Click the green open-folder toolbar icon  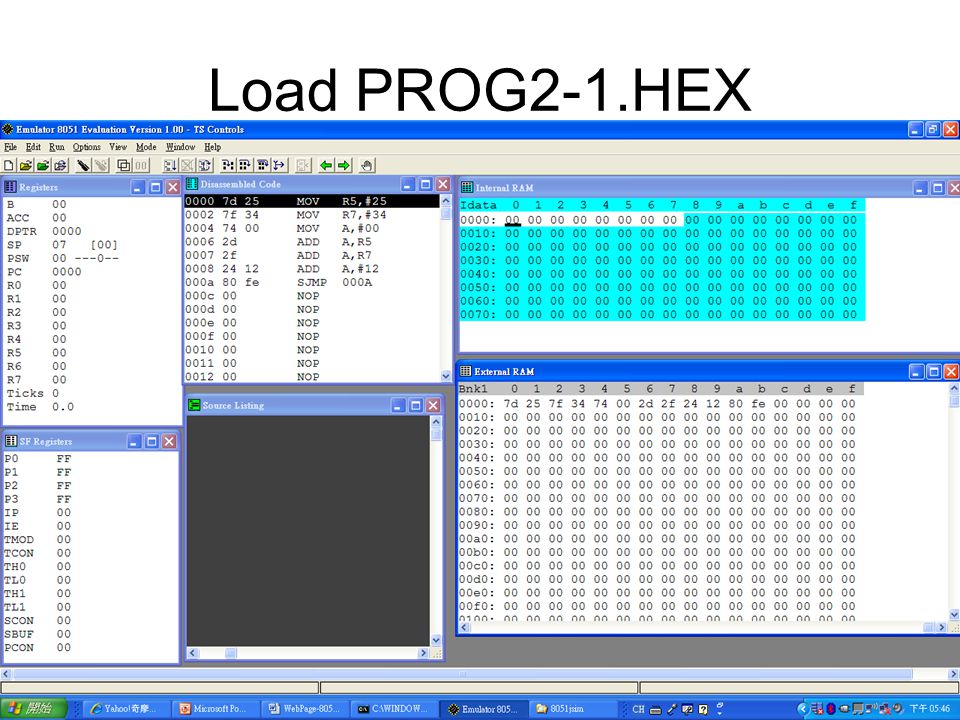tap(43, 165)
